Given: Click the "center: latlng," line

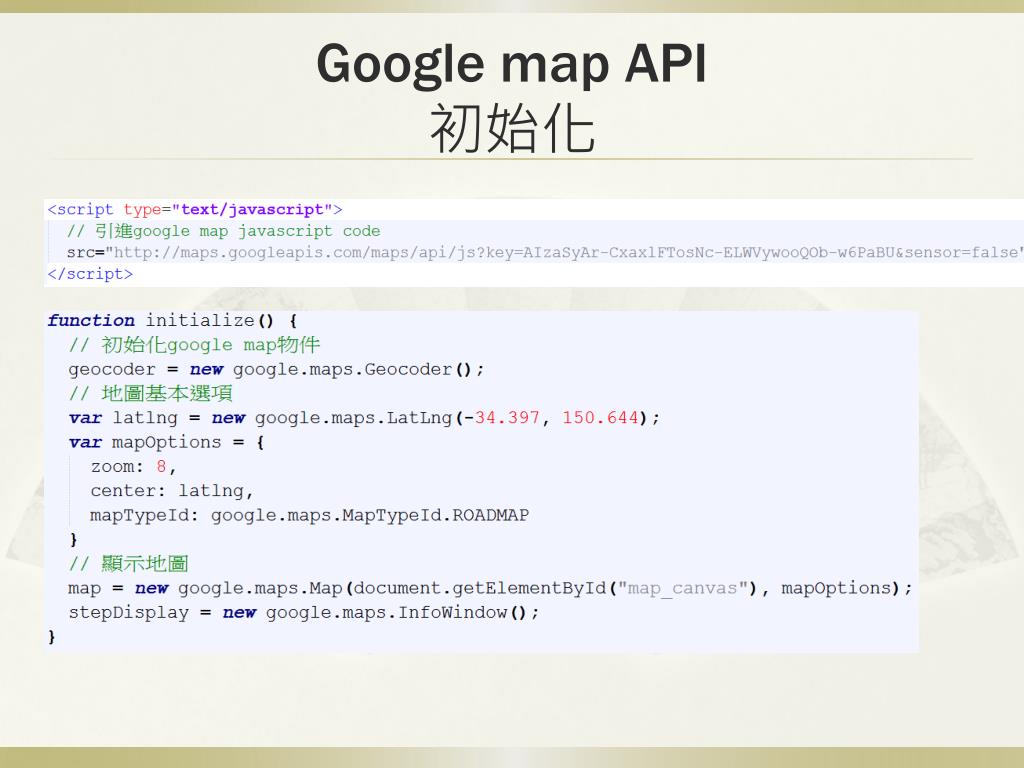Looking at the screenshot, I should (x=172, y=491).
